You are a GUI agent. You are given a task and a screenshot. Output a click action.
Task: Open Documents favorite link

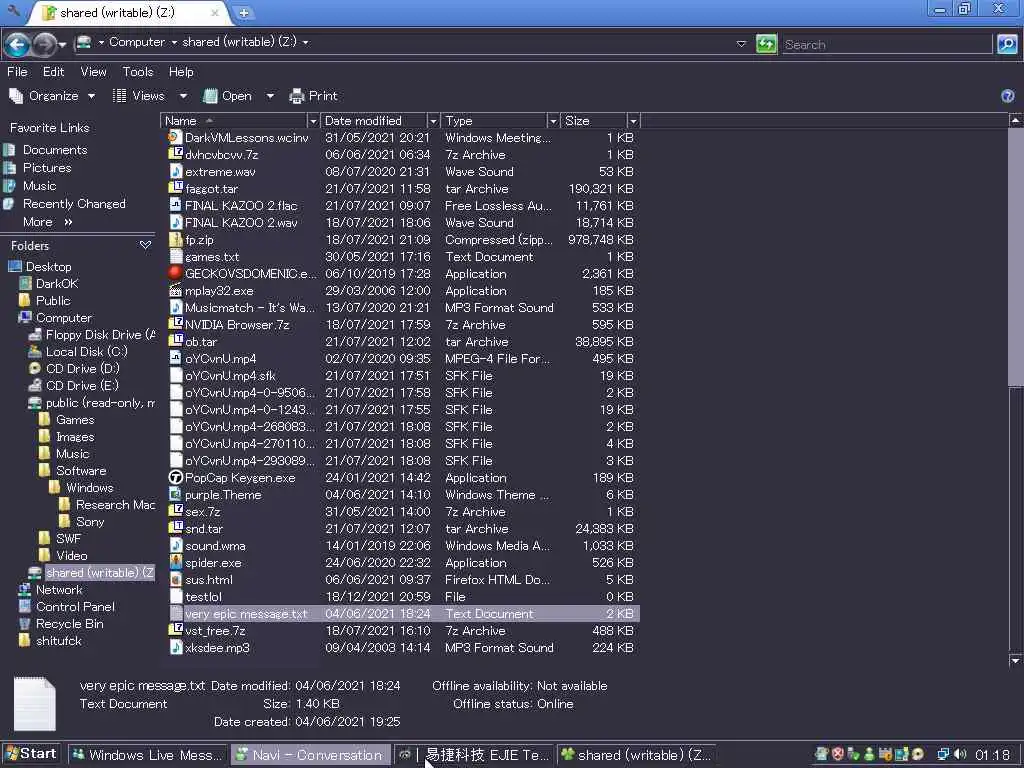click(55, 150)
